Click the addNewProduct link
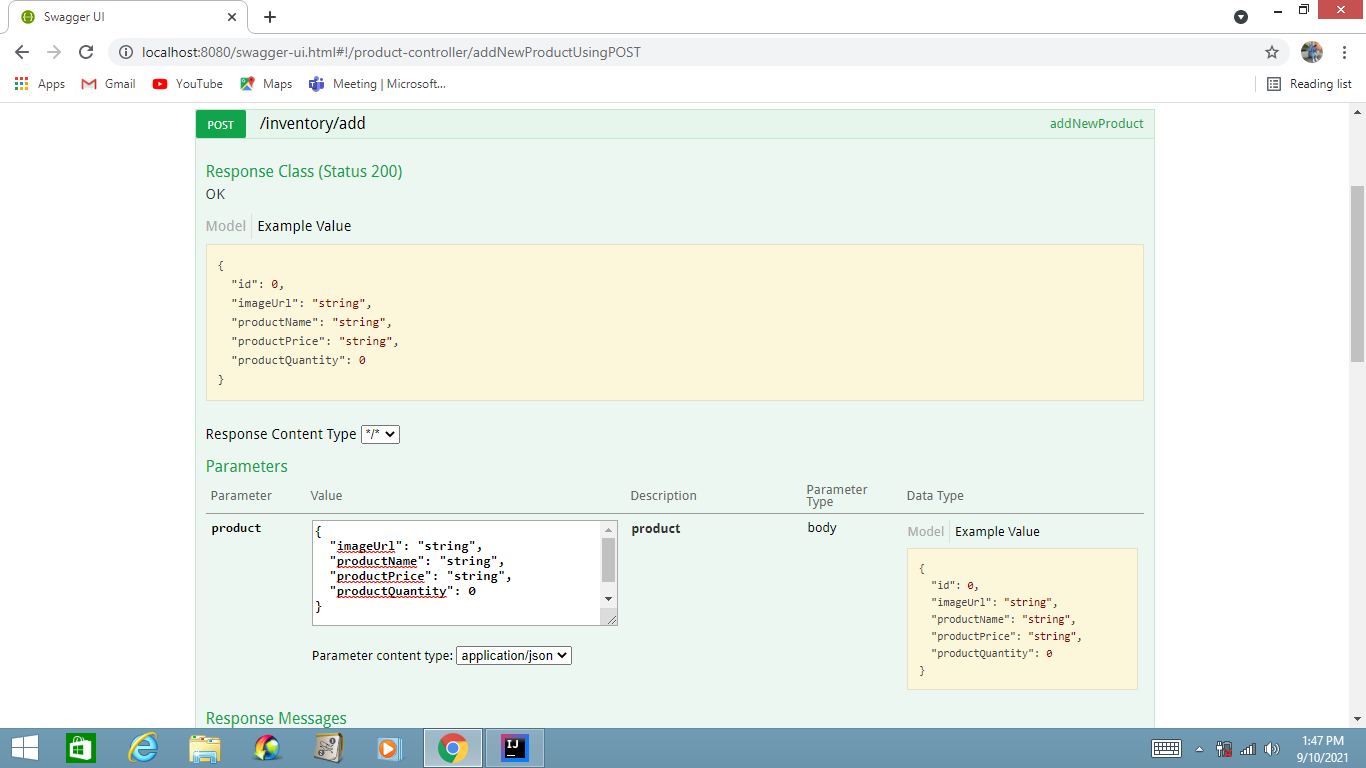 tap(1095, 123)
